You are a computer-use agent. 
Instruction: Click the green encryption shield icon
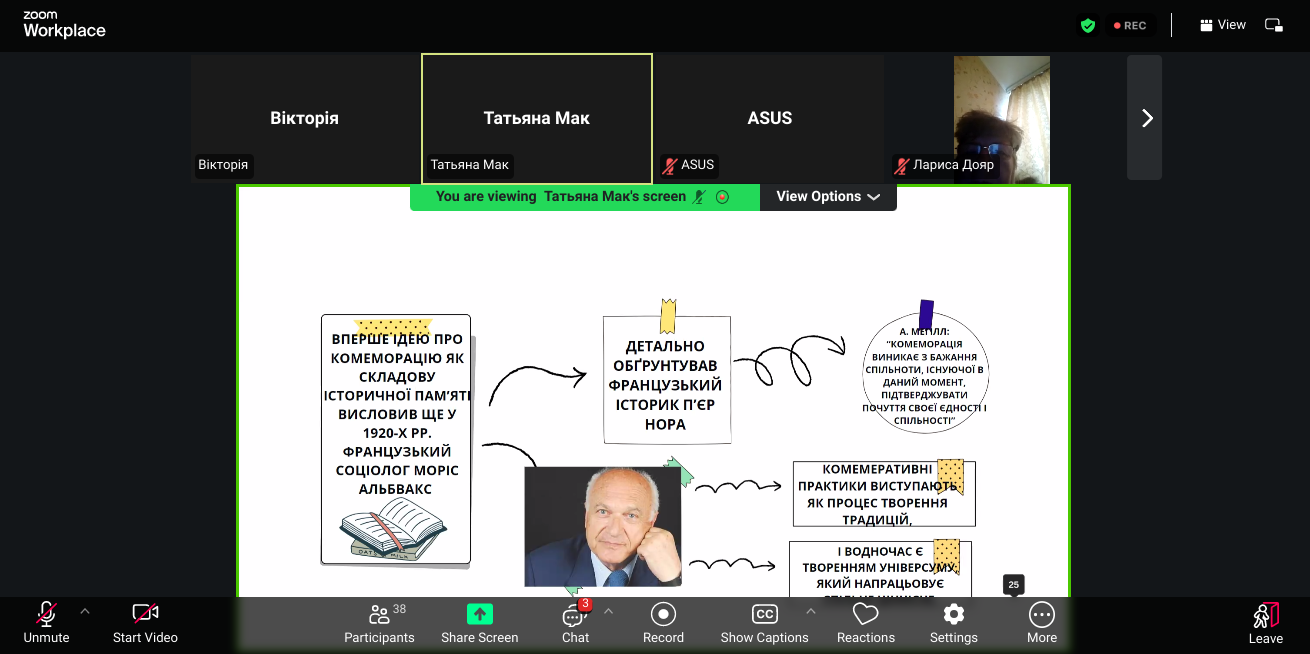tap(1088, 25)
